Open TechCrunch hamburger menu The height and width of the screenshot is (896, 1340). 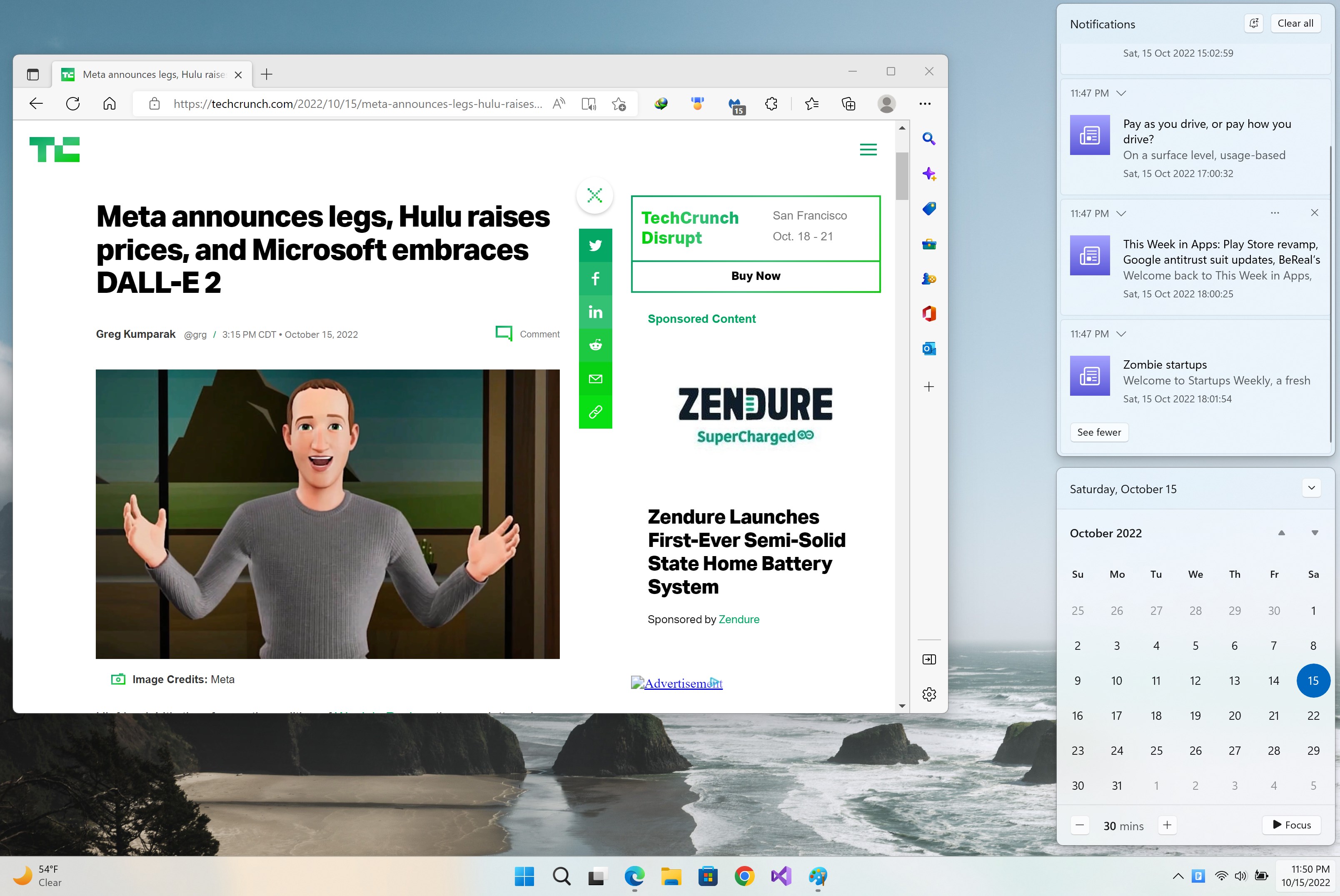[x=868, y=150]
